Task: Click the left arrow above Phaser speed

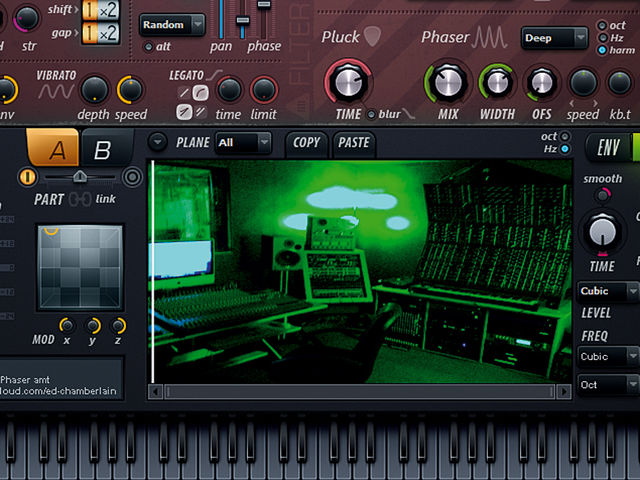Action: 571,103
